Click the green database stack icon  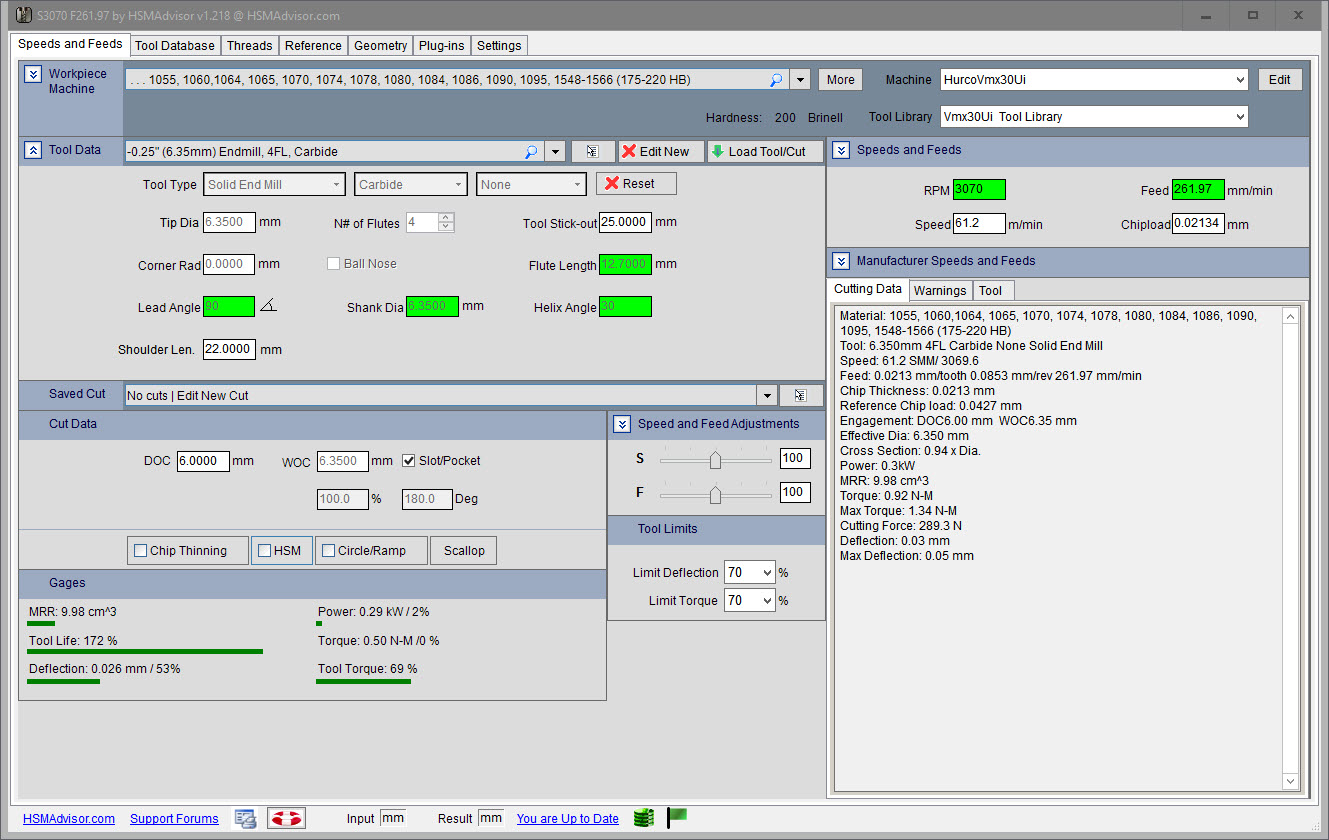[x=643, y=818]
